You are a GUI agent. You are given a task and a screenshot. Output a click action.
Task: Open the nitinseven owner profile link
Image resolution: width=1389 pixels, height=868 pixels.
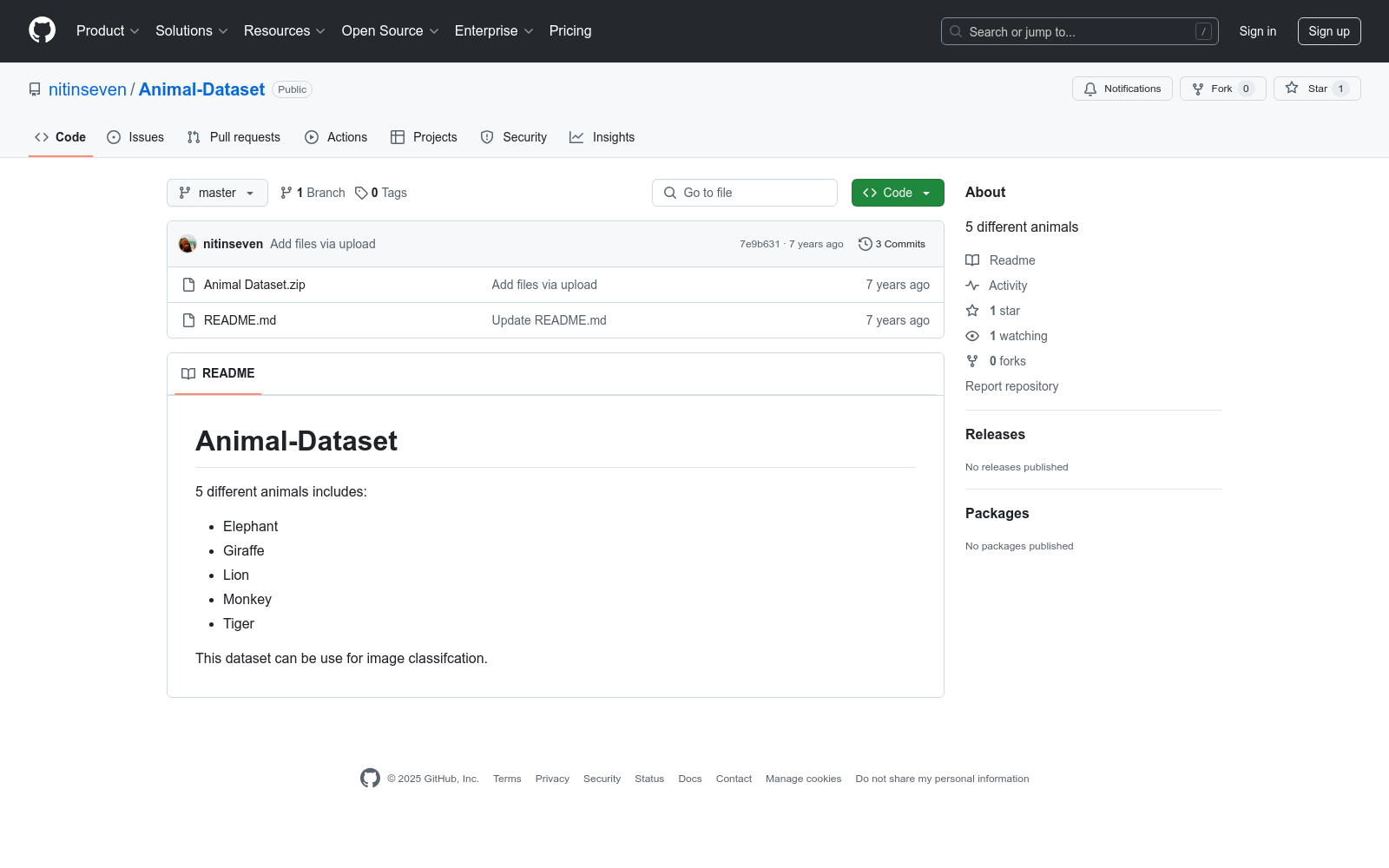pyautogui.click(x=88, y=89)
